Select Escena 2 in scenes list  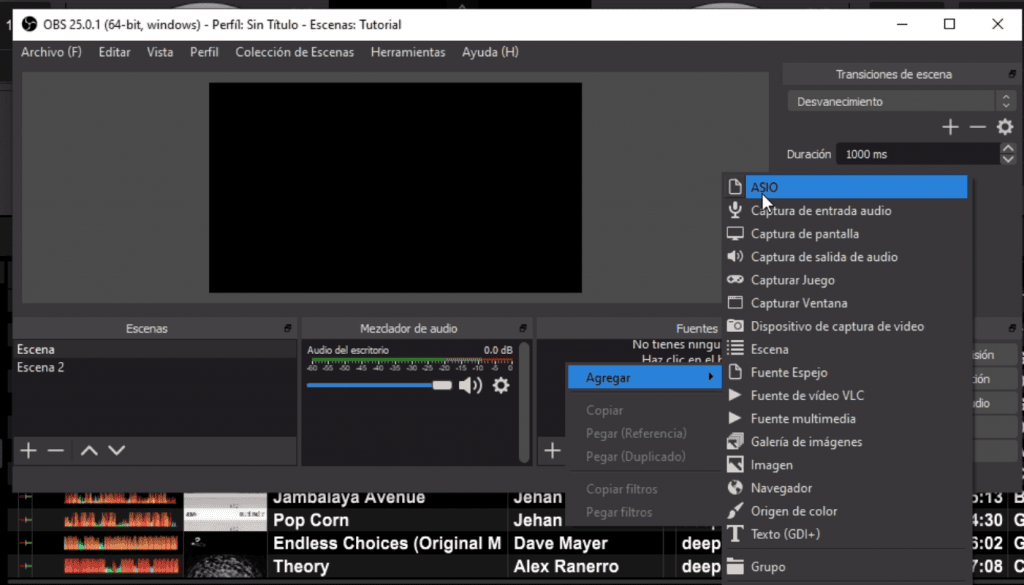(x=155, y=368)
